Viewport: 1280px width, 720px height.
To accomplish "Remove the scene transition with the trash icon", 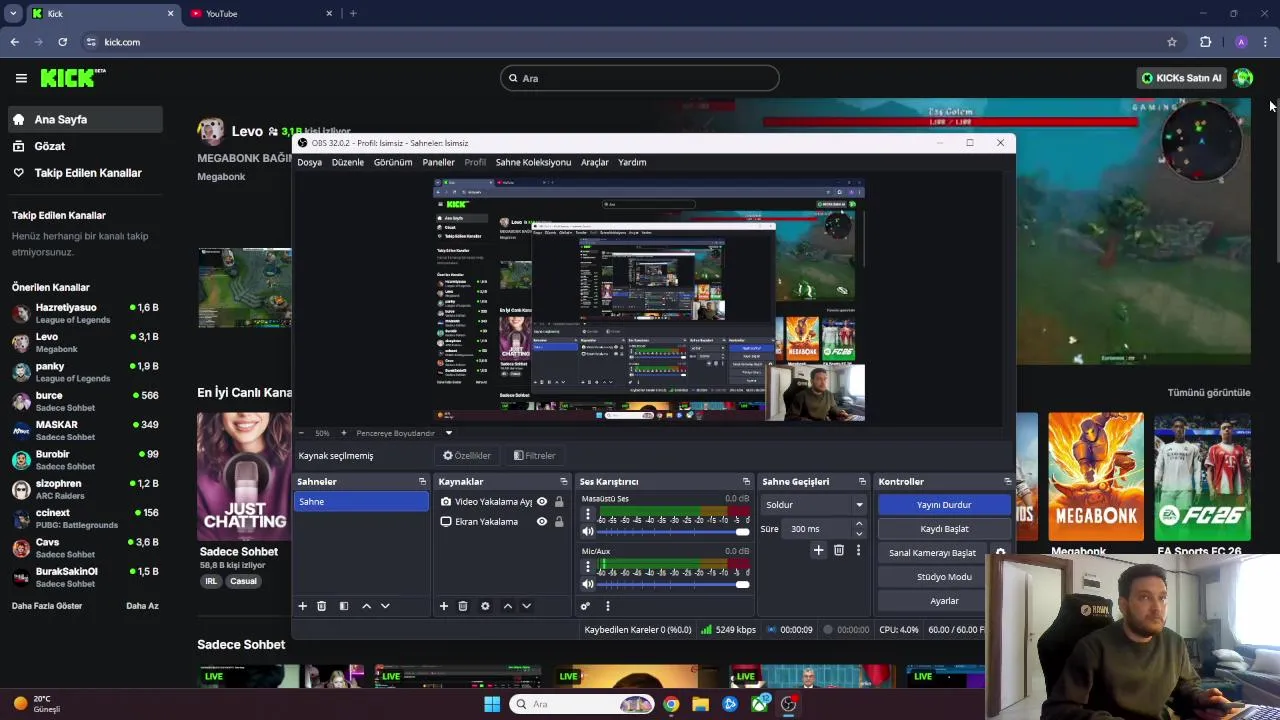I will click(x=838, y=550).
